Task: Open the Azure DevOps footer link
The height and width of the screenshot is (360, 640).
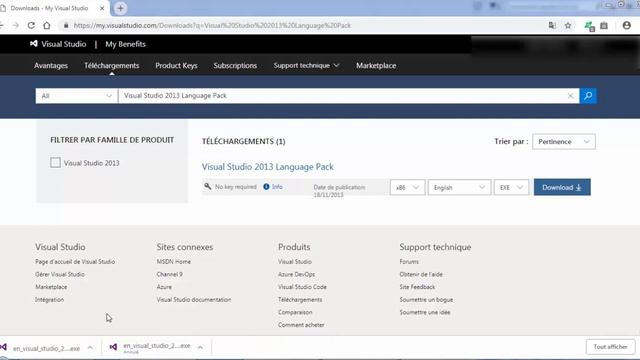Action: 296,274
